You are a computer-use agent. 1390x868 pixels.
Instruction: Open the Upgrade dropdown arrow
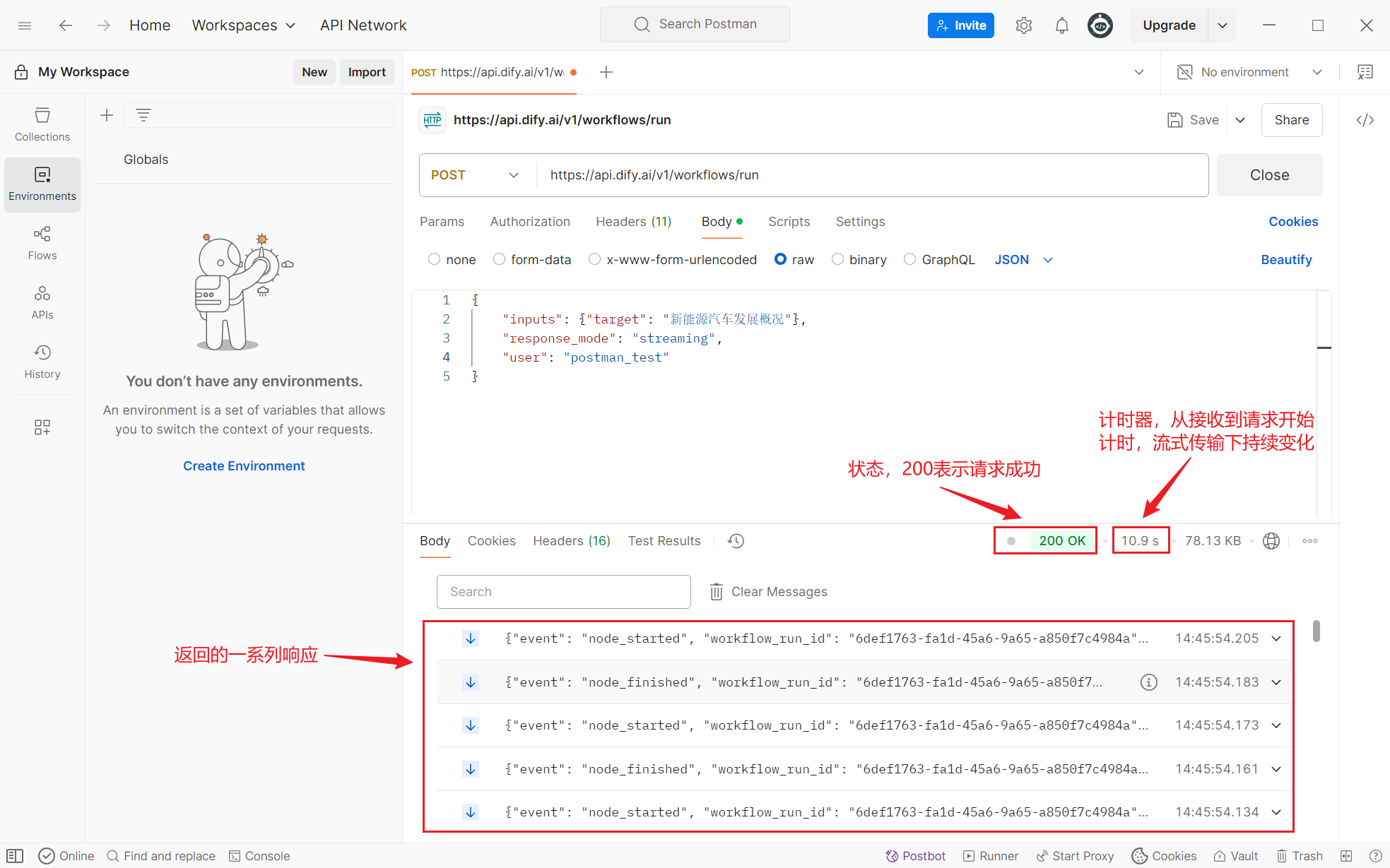[1223, 25]
